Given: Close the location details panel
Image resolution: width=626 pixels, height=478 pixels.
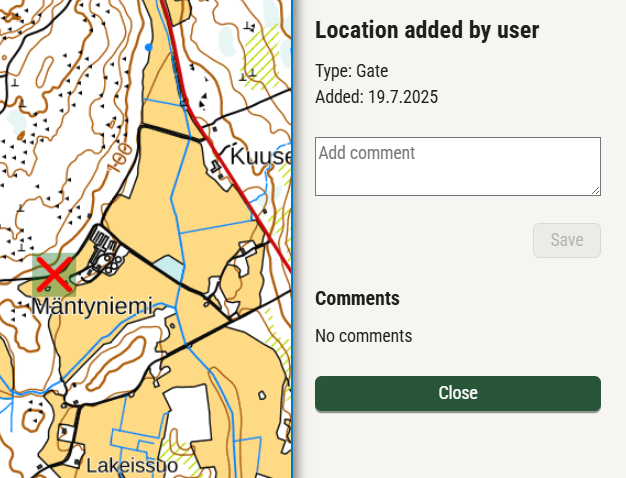Looking at the screenshot, I should tap(458, 393).
